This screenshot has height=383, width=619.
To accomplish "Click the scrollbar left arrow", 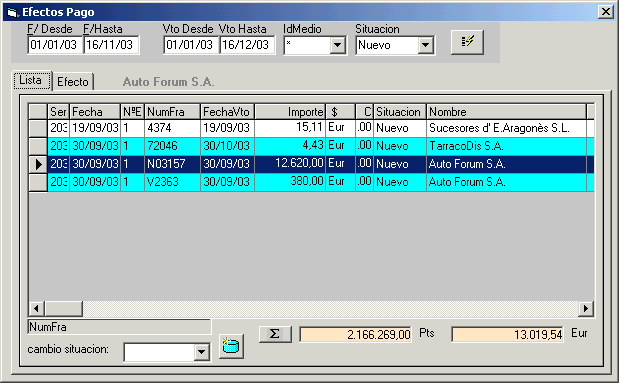I will [37, 308].
